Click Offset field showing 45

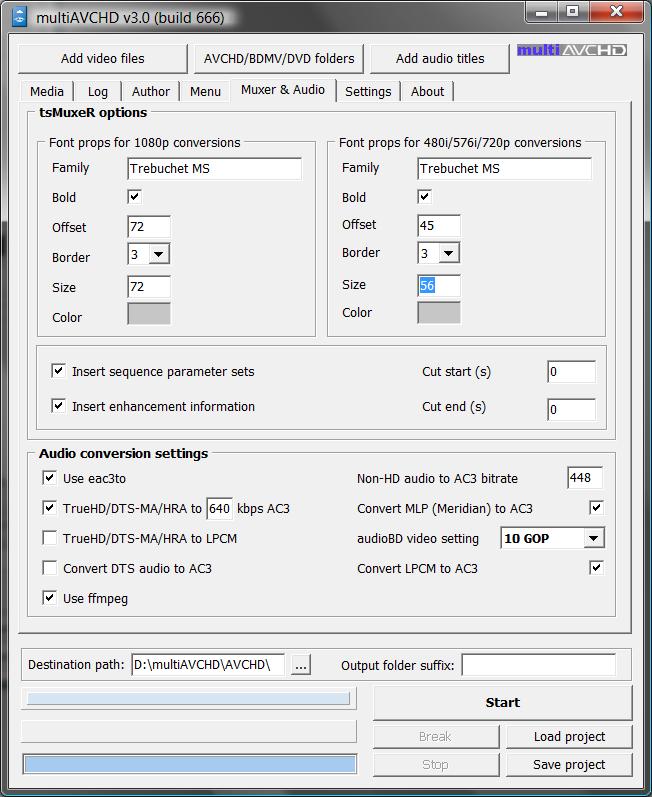point(439,225)
